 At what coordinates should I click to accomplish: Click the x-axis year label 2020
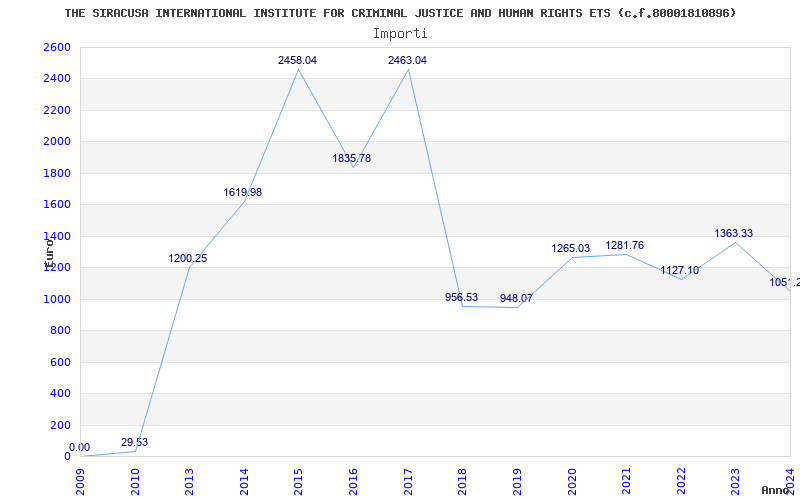point(572,481)
